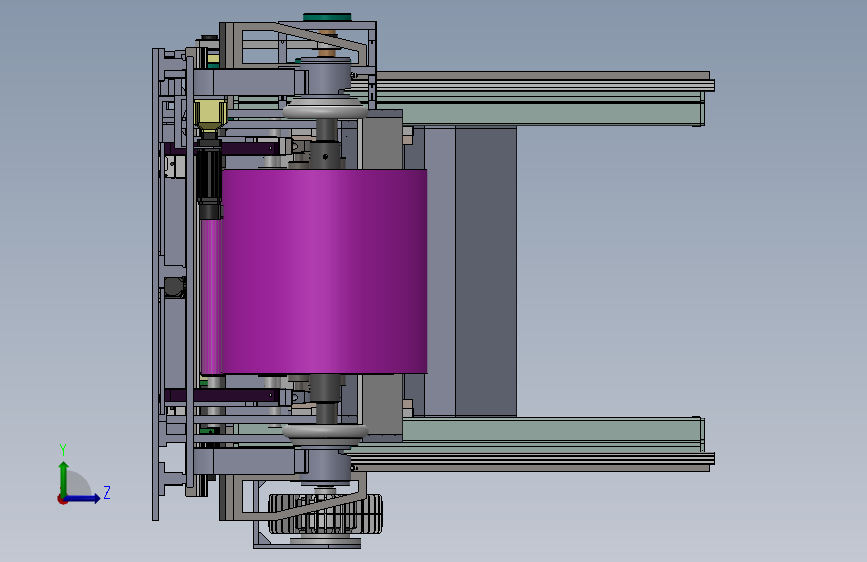
Task: Select the yellow fitting on the model
Action: 210,116
